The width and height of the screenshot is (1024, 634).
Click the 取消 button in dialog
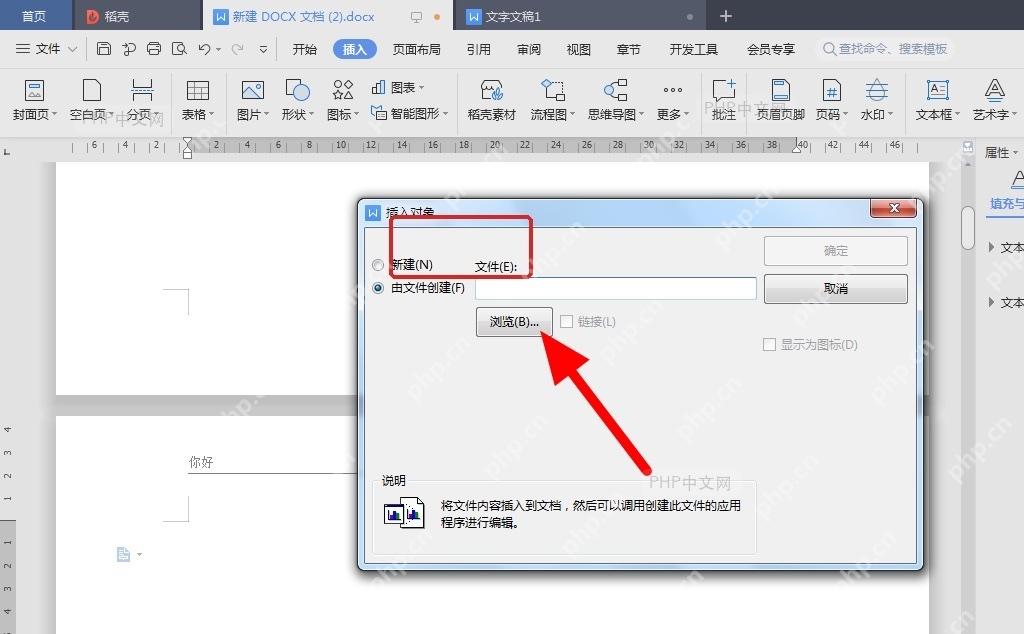835,289
